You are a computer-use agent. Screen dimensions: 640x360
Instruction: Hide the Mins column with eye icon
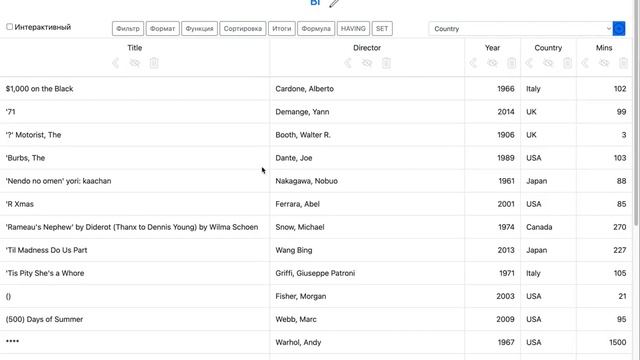[604, 63]
